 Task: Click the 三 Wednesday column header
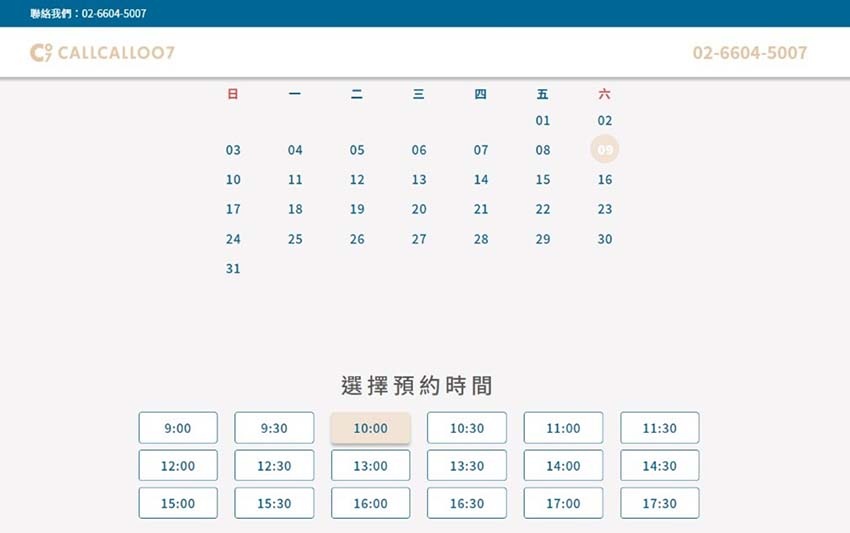419,94
